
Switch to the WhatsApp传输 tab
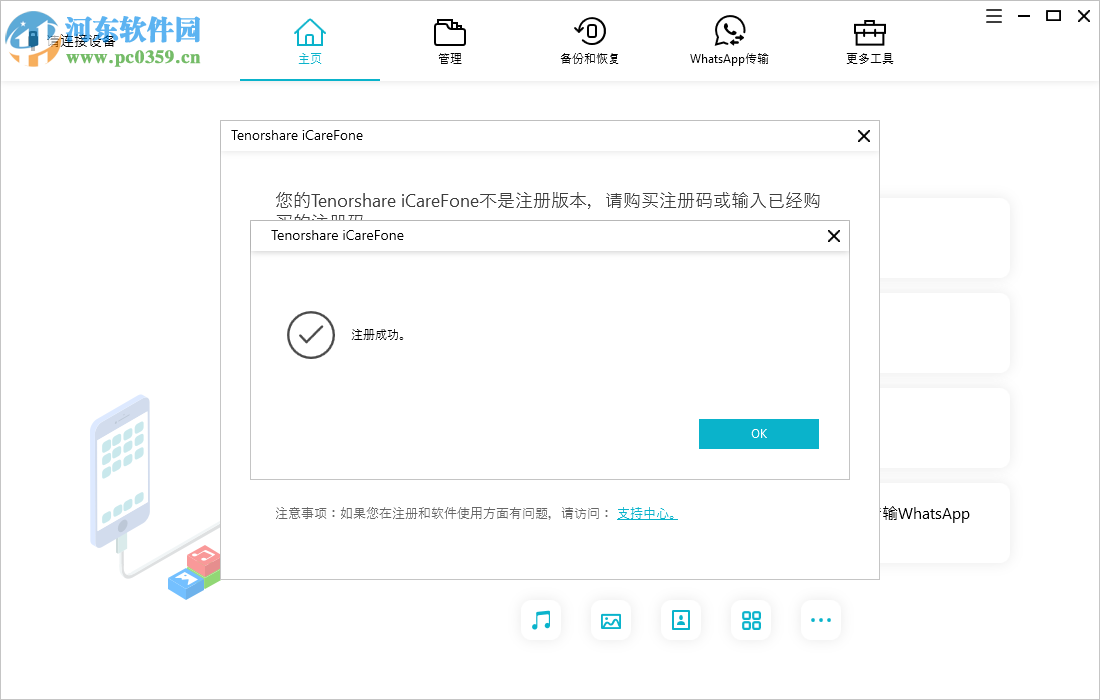(x=729, y=40)
